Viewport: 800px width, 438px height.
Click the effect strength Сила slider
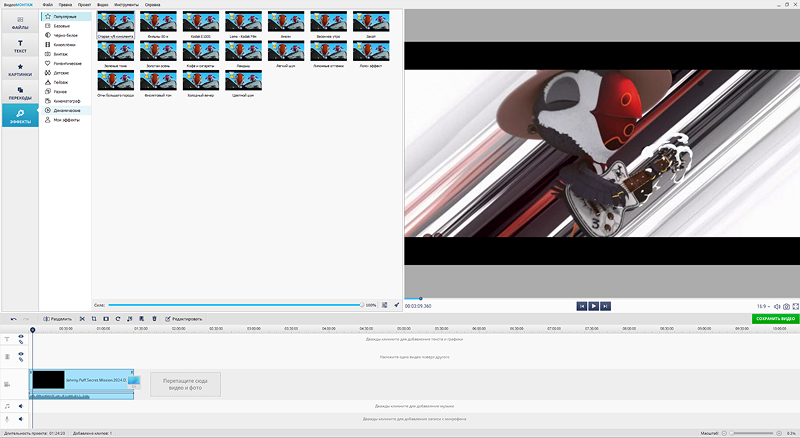235,305
